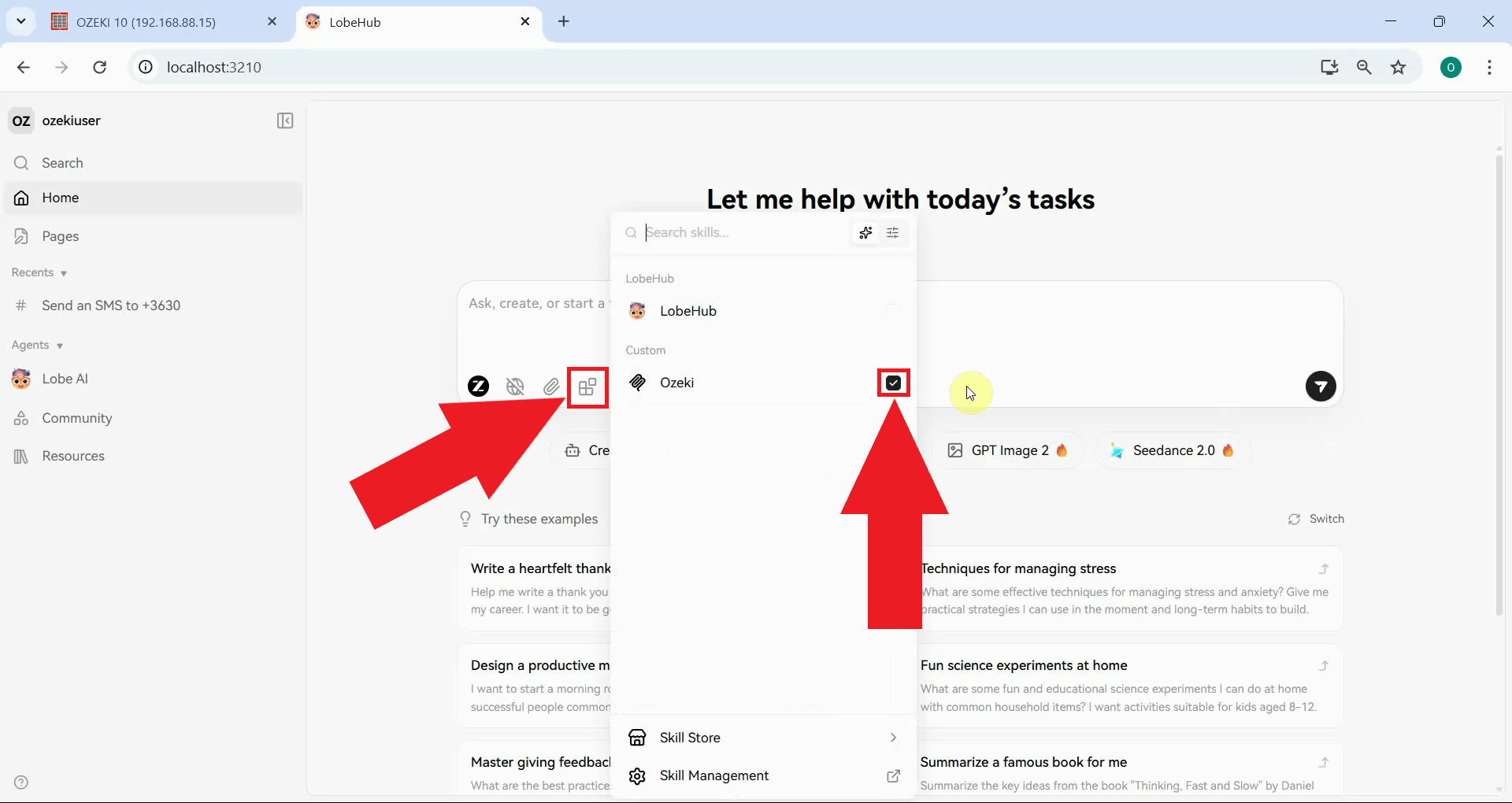Click the install app icon in address bar

pos(1329,67)
